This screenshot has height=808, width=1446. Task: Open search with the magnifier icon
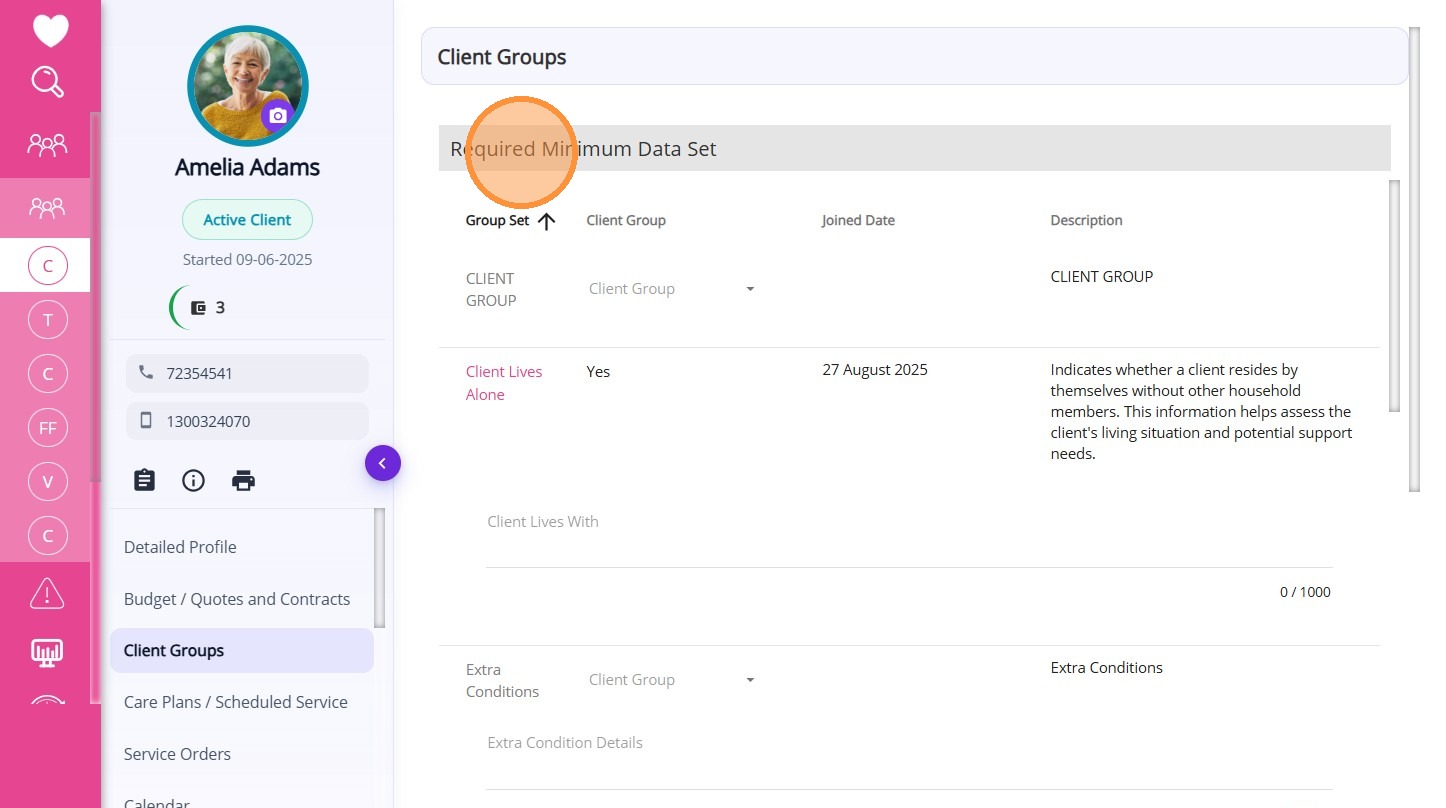[x=47, y=82]
